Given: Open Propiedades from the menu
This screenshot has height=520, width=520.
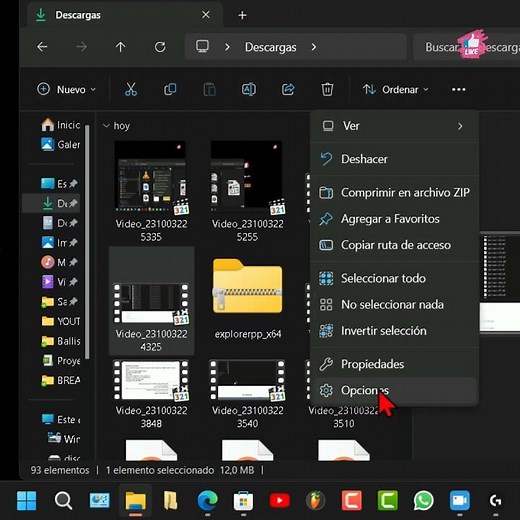Looking at the screenshot, I should click(x=395, y=364).
